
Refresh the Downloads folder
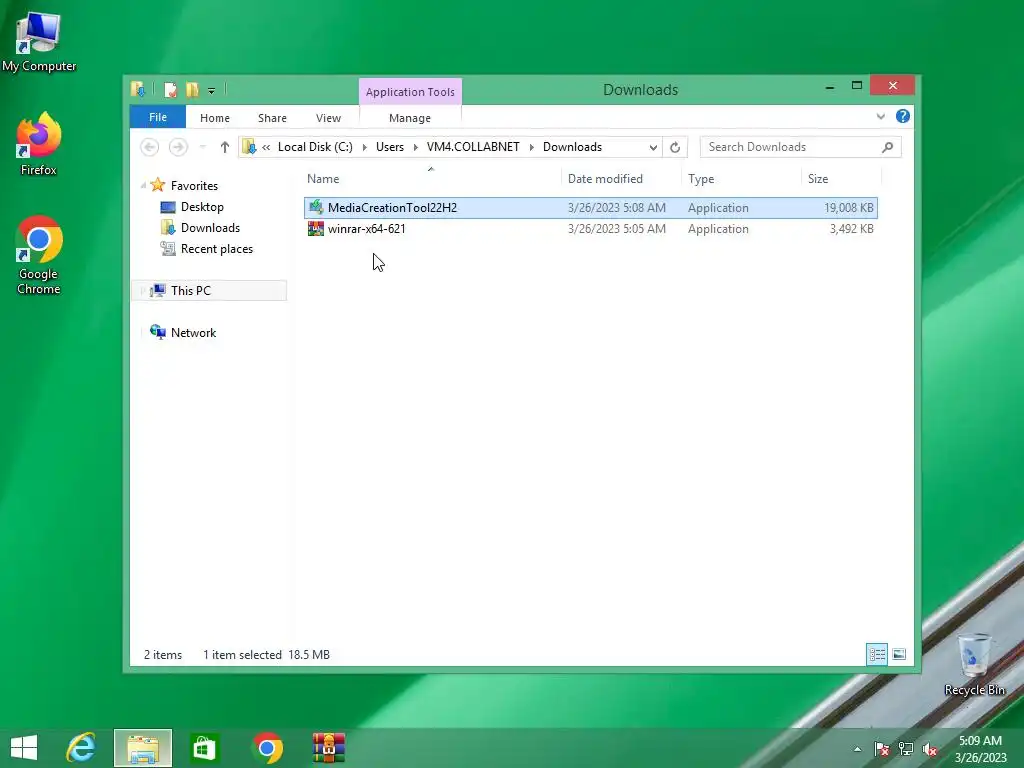[x=675, y=148]
